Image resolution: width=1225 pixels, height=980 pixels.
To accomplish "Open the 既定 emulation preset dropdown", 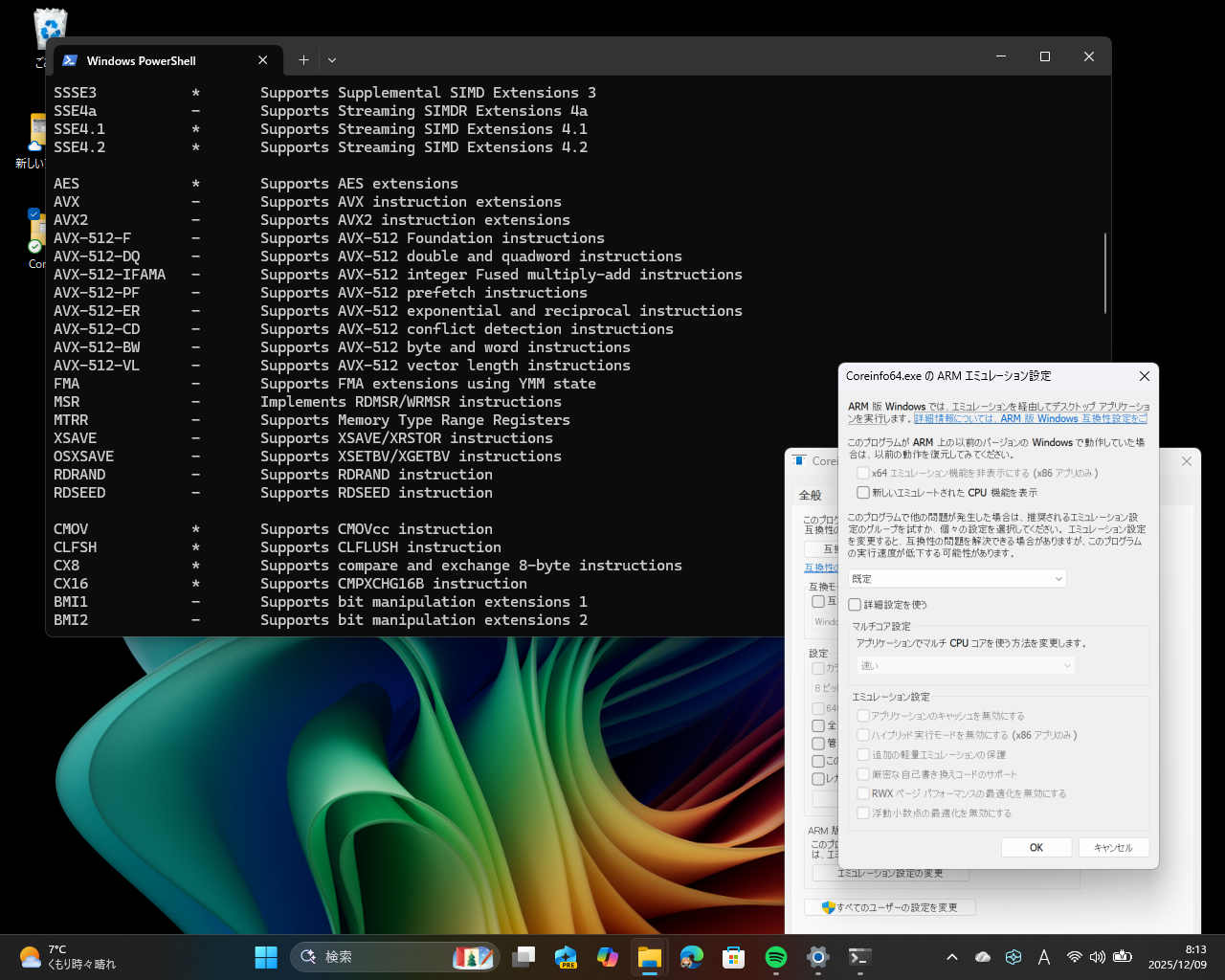I will pyautogui.click(x=957, y=578).
